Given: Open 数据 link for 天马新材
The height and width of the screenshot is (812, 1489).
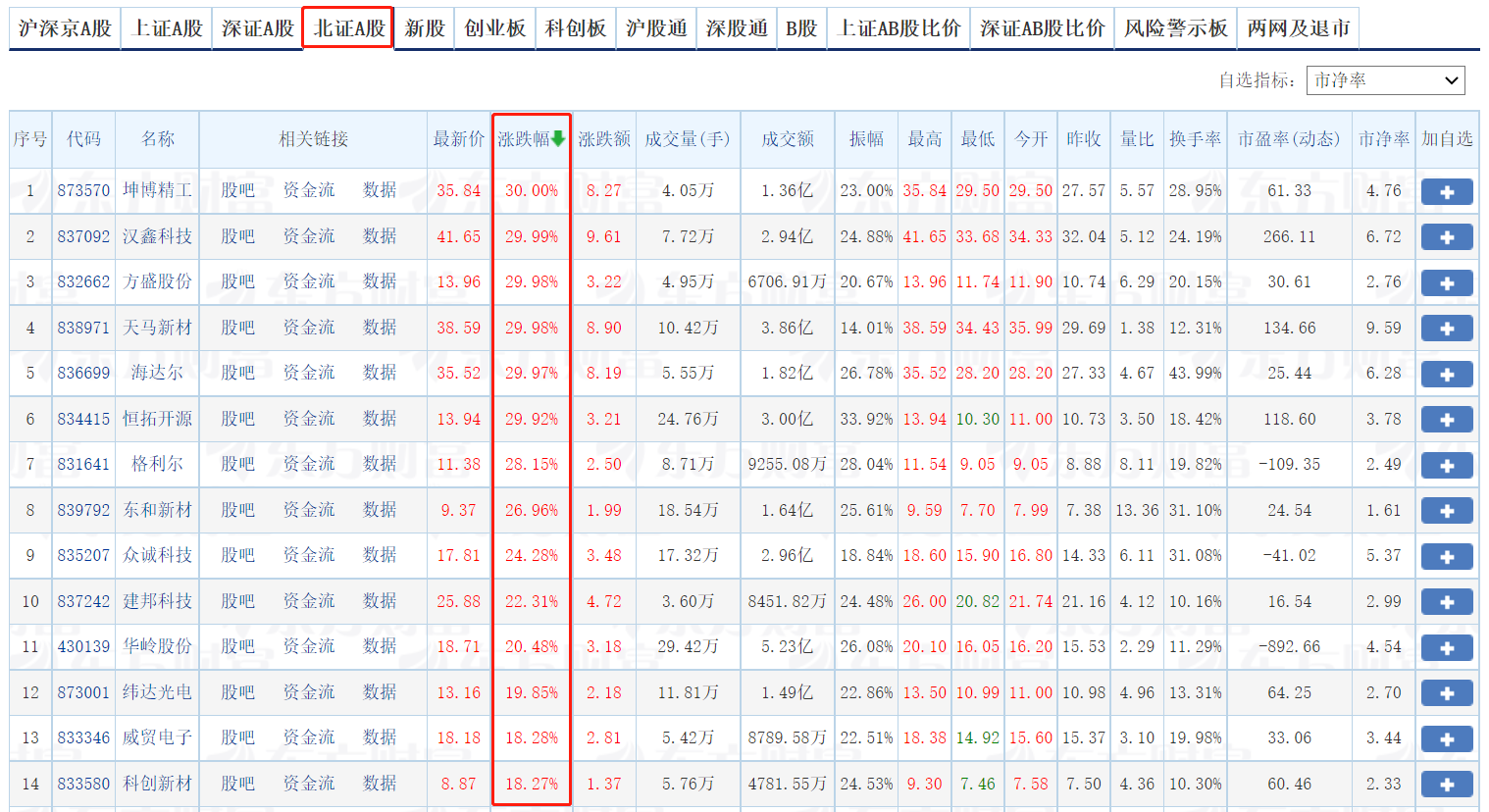Looking at the screenshot, I should 380,328.
